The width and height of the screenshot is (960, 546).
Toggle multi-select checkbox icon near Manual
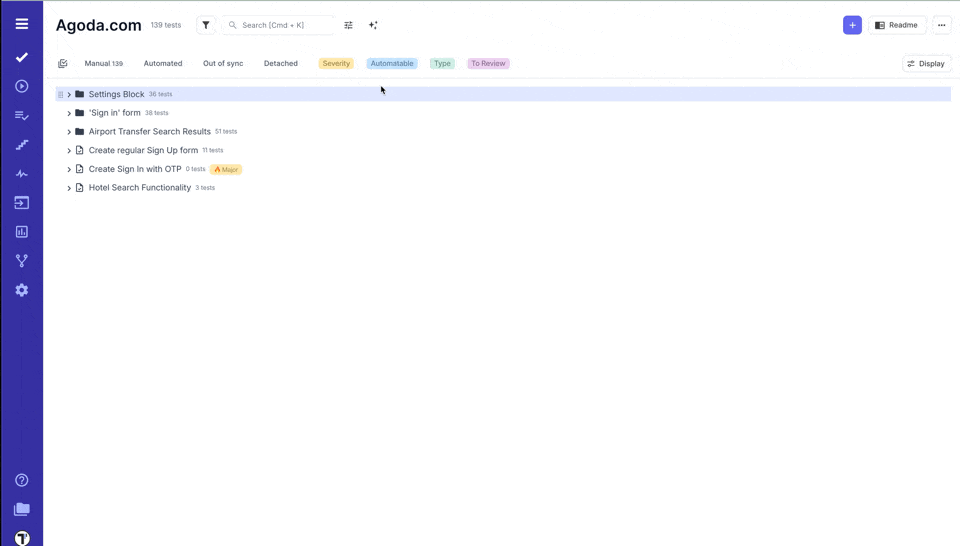pyautogui.click(x=62, y=64)
